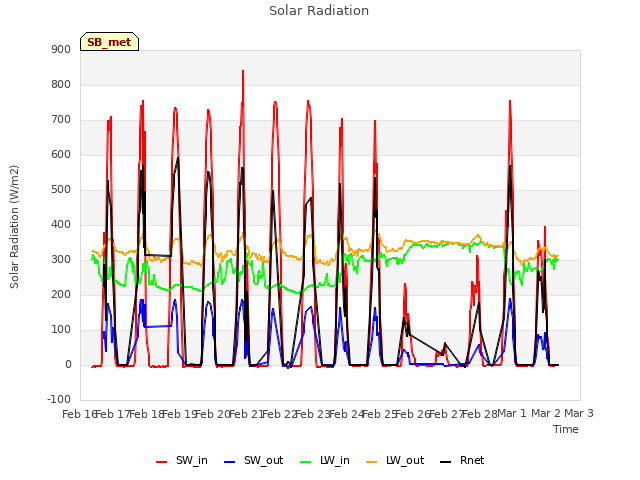This screenshot has height=480, width=640.
Task: Click the Mar 1 SW_in peak near 750
Action: point(510,101)
